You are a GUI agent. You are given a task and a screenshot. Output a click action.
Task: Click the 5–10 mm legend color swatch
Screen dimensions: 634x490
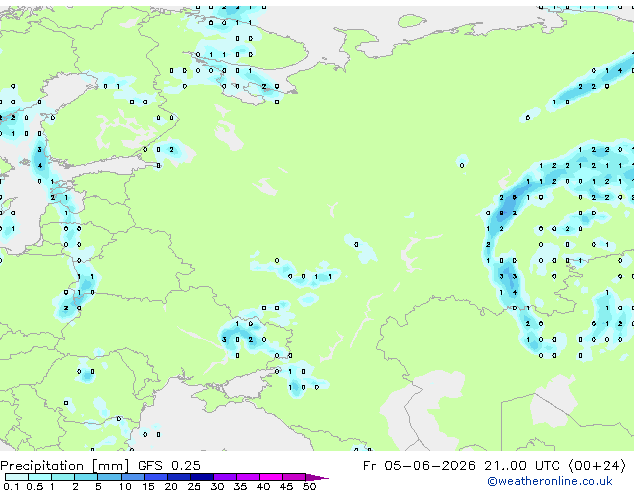(110, 477)
